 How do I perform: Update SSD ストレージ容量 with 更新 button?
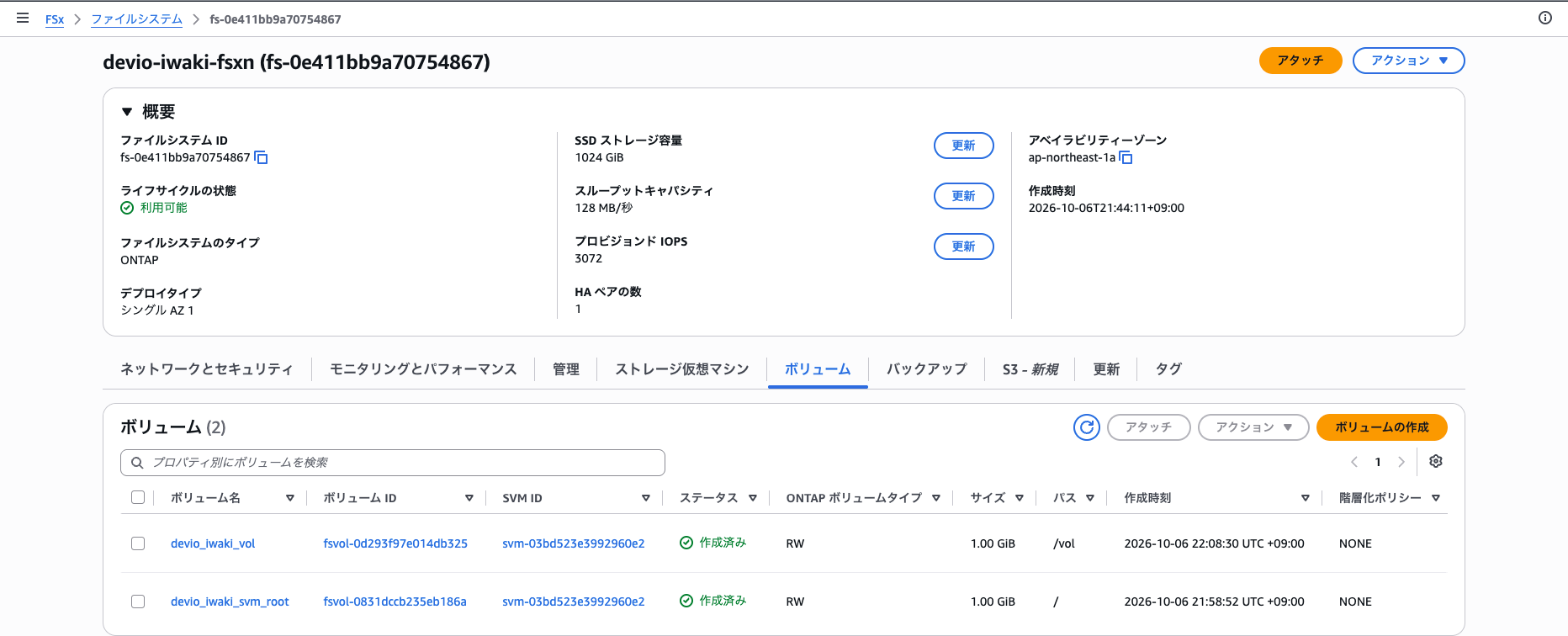point(964,146)
